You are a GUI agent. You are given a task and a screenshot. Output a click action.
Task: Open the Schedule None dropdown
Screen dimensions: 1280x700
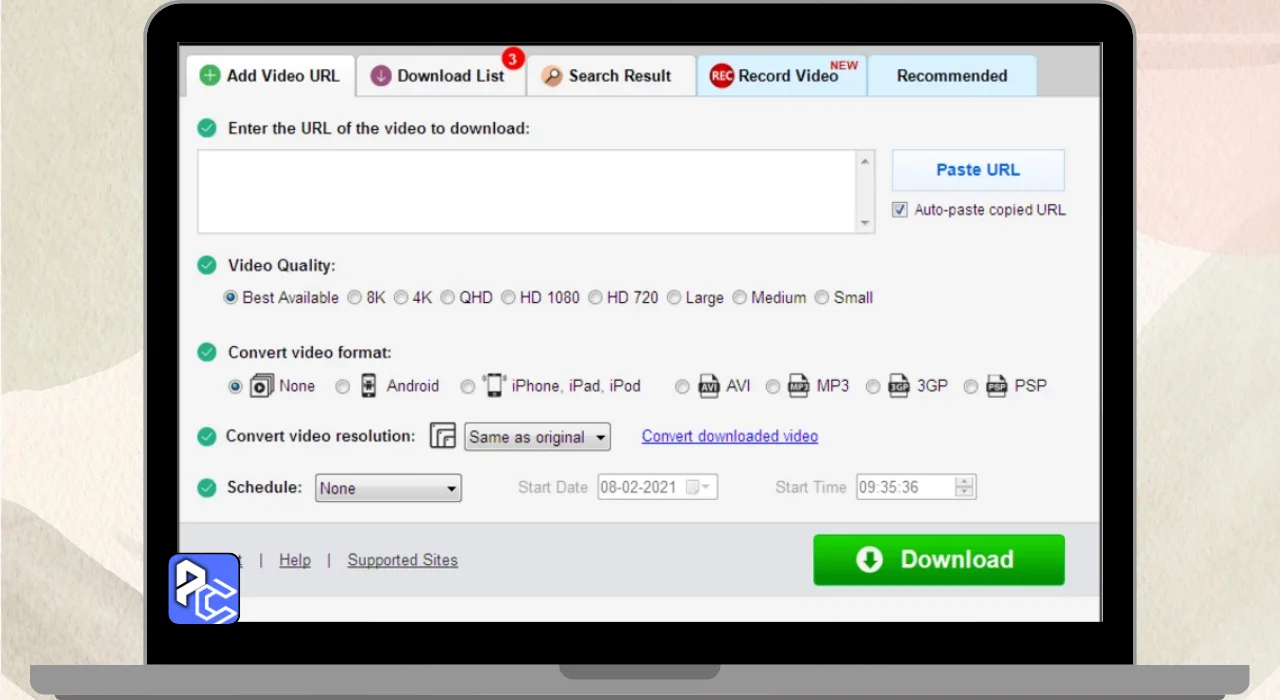click(x=388, y=488)
